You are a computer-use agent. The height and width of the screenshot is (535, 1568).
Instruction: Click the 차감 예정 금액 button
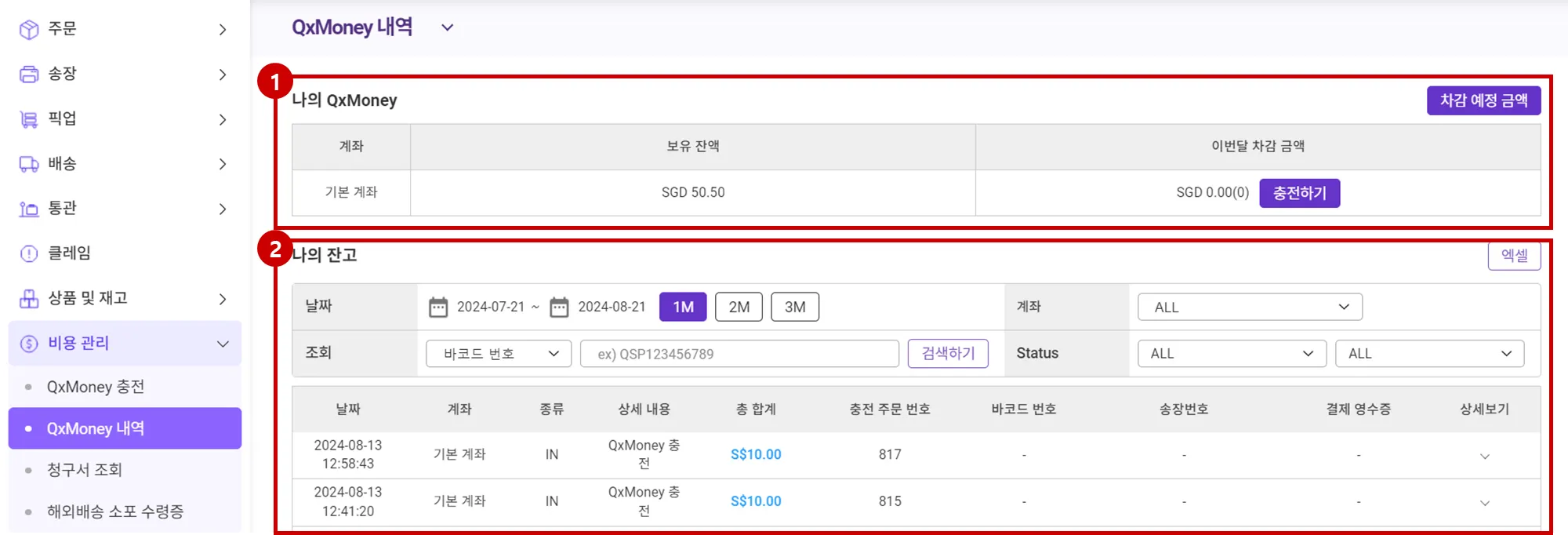pos(1483,100)
